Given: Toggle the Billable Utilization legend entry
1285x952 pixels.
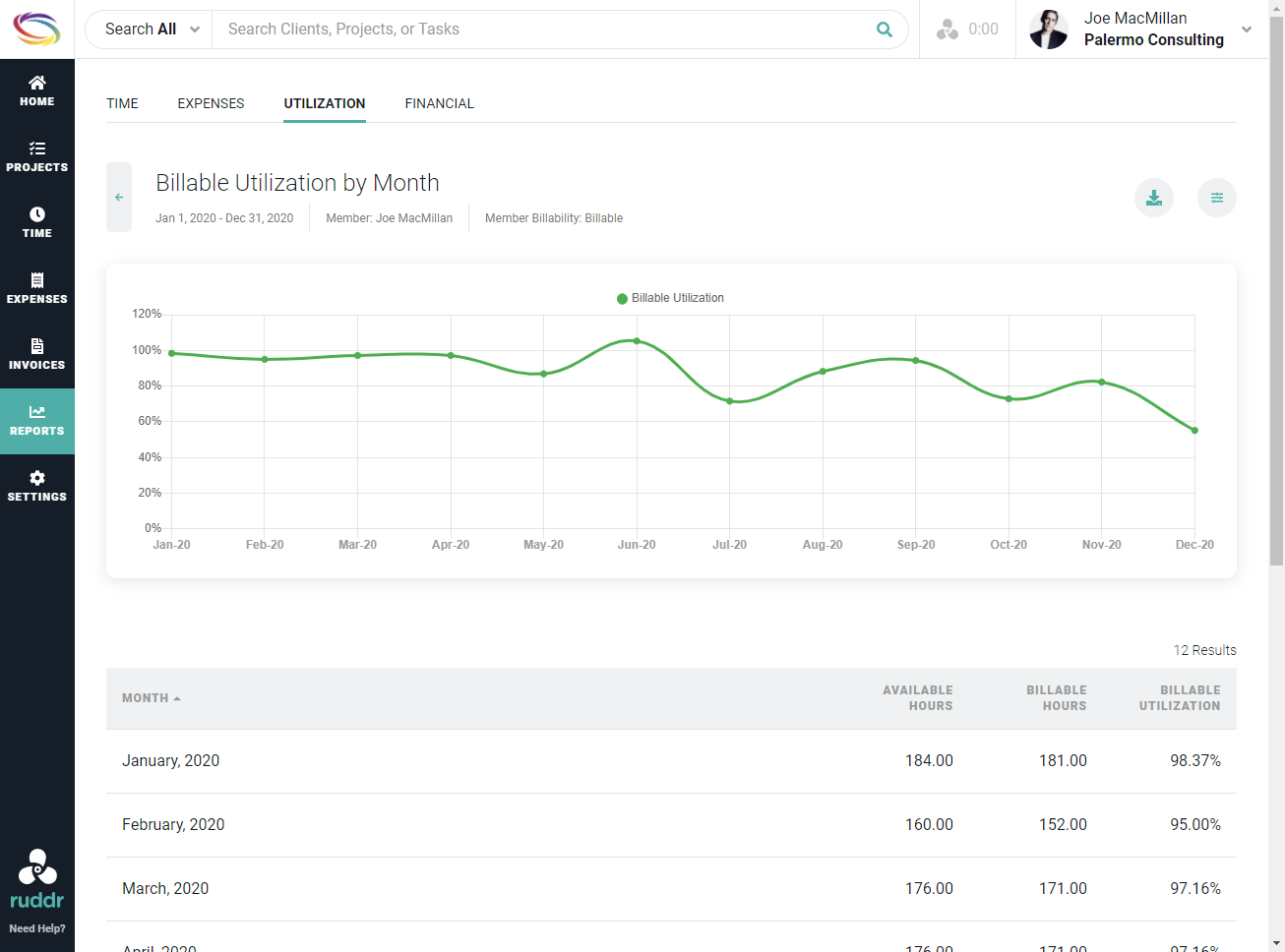Looking at the screenshot, I should [x=670, y=298].
